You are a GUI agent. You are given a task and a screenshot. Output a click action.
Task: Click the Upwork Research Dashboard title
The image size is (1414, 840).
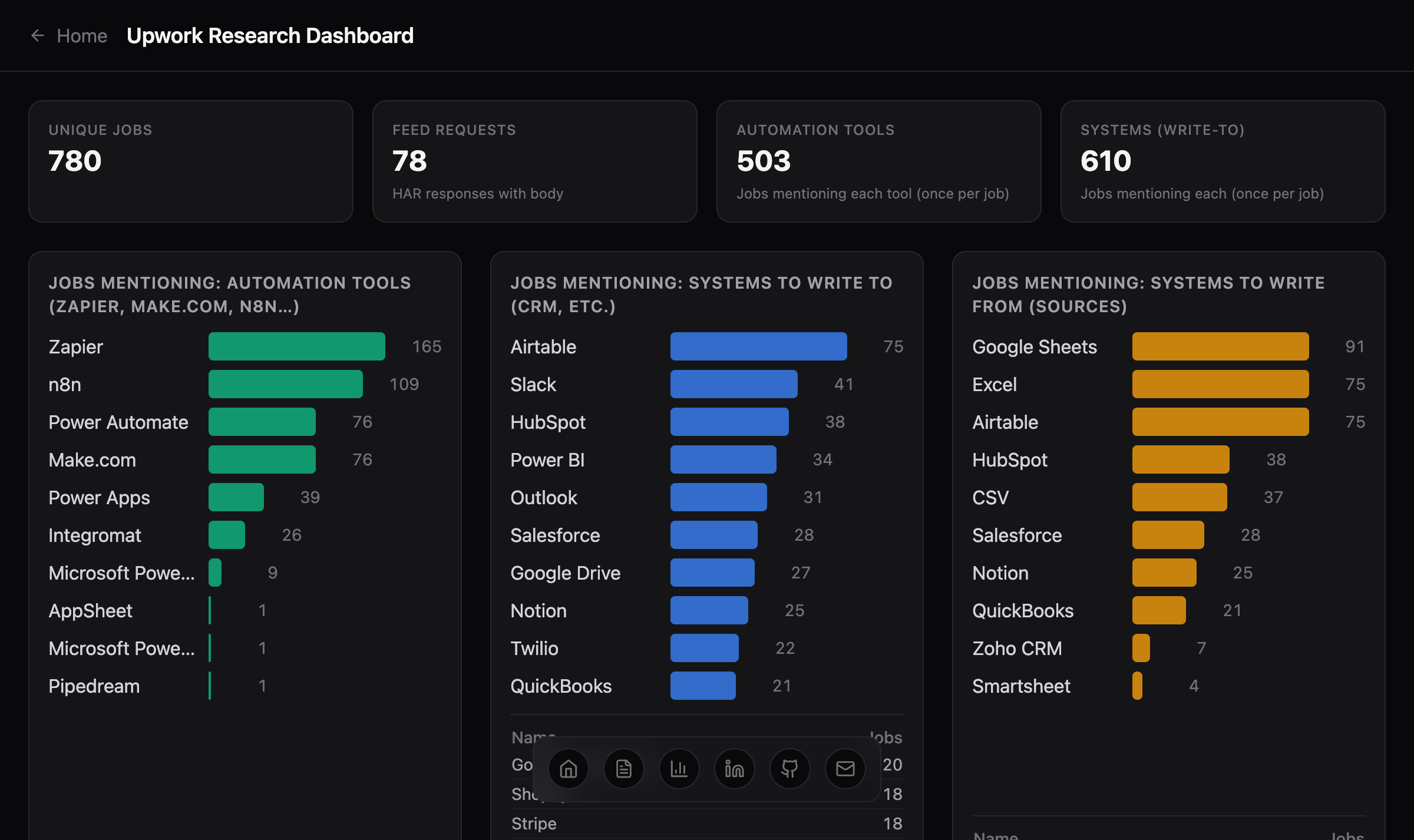click(270, 35)
